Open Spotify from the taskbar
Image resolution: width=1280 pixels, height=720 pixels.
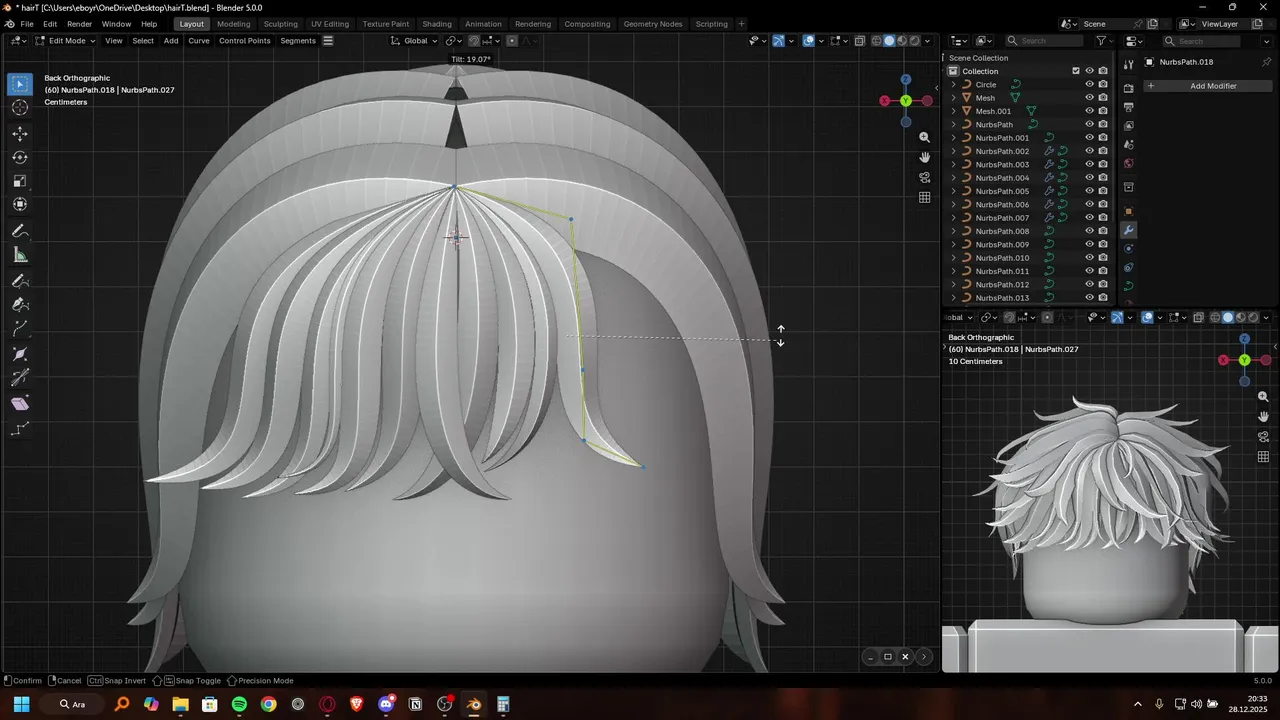[x=239, y=704]
